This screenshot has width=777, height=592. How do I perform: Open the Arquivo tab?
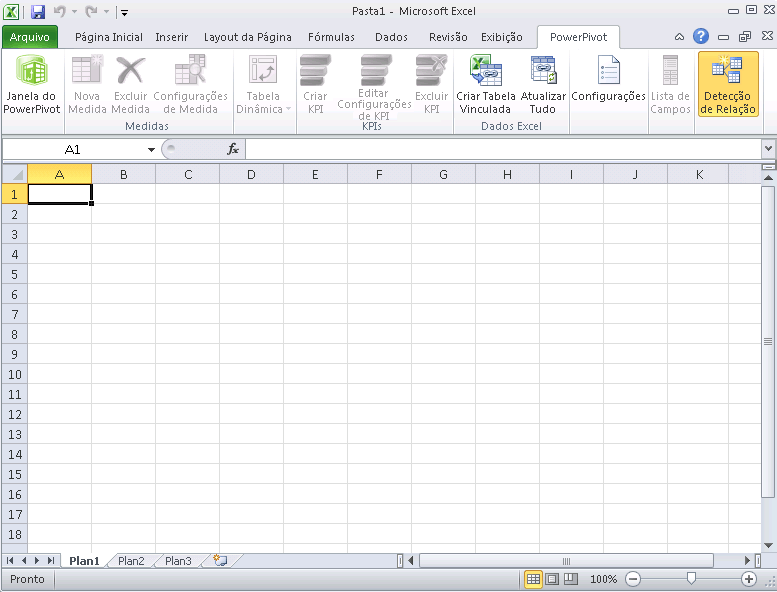click(x=30, y=37)
